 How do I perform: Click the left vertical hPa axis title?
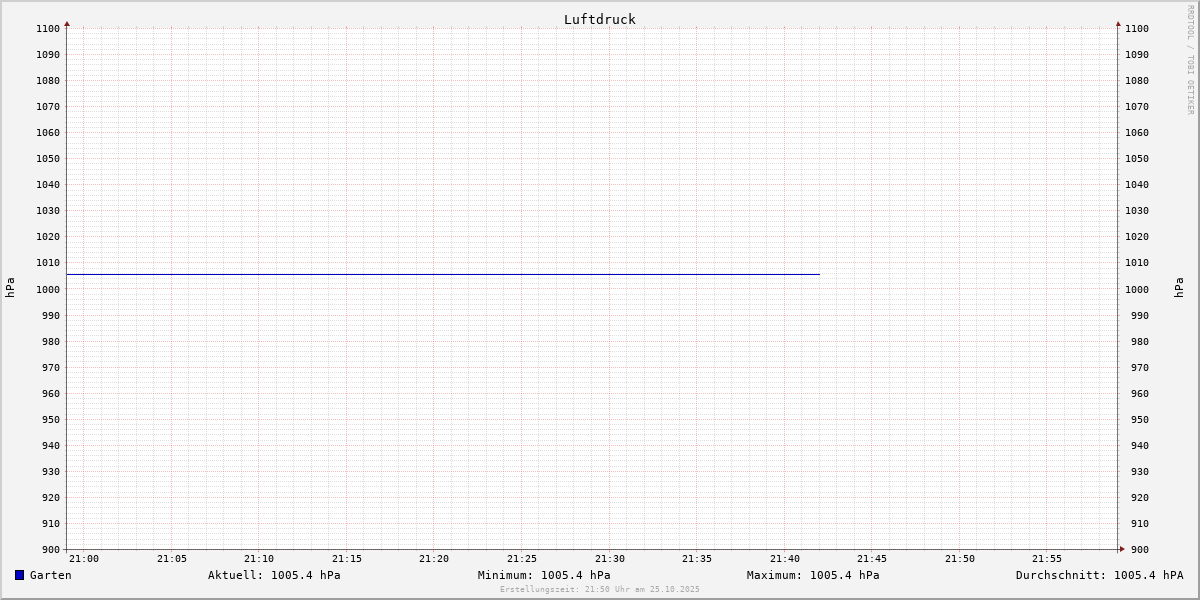(10, 288)
